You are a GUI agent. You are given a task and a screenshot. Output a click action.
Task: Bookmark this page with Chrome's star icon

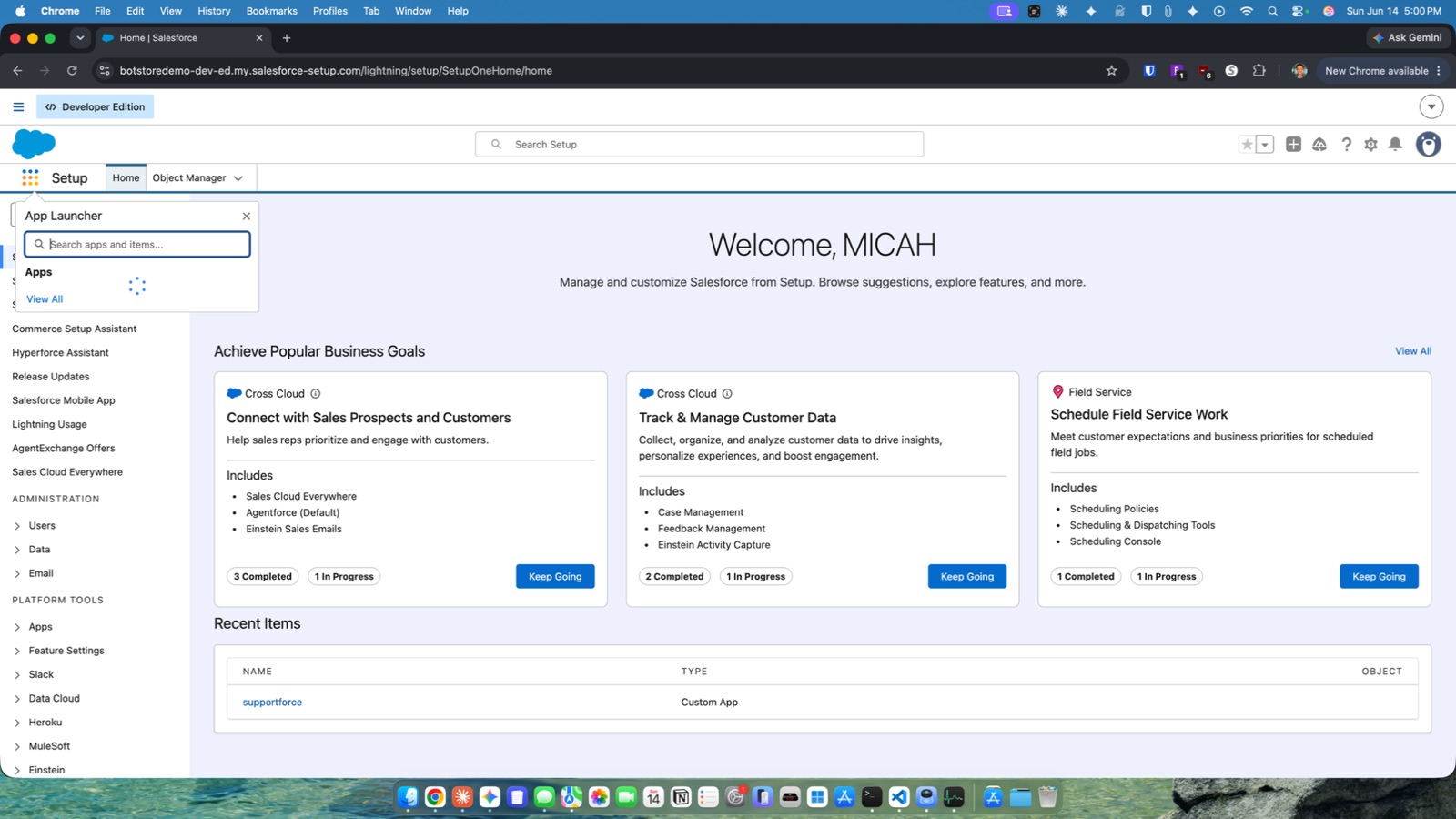pos(1111,71)
